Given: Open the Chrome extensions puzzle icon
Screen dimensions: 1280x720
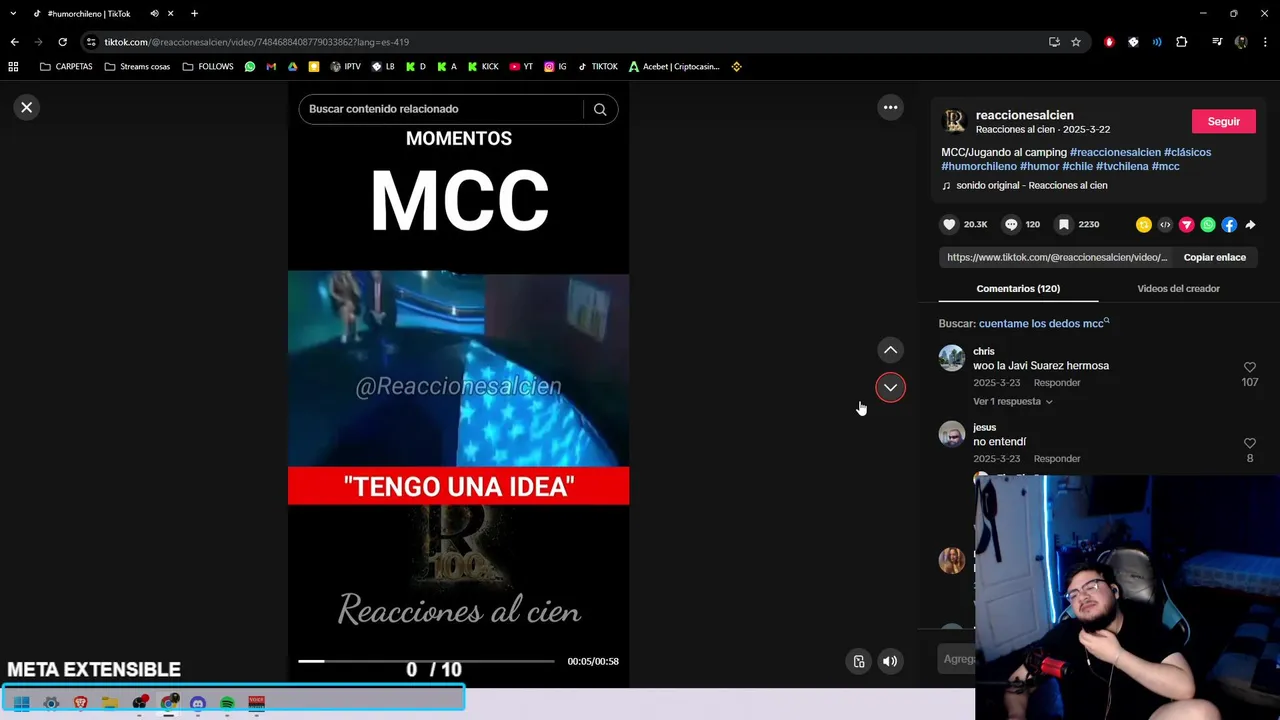Looking at the screenshot, I should [x=1182, y=42].
